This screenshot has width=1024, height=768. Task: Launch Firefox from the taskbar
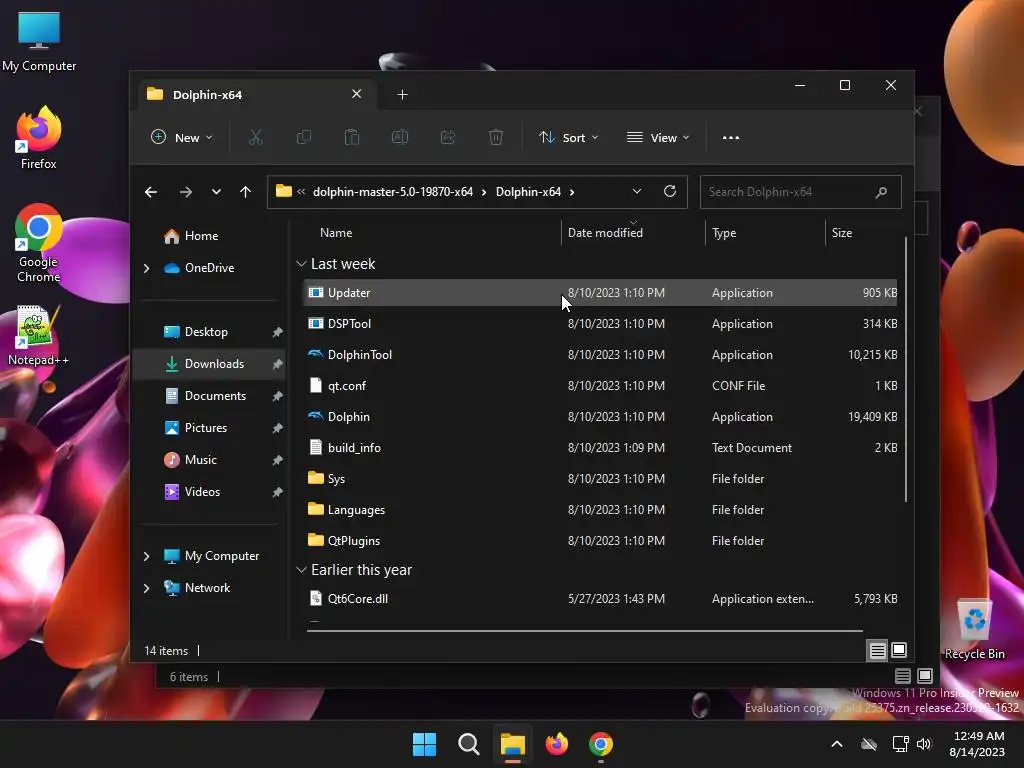tap(556, 744)
